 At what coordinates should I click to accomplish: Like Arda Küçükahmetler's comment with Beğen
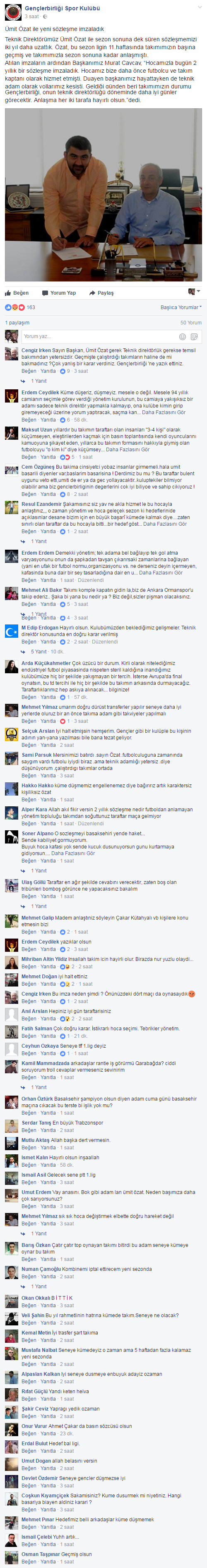[29, 698]
